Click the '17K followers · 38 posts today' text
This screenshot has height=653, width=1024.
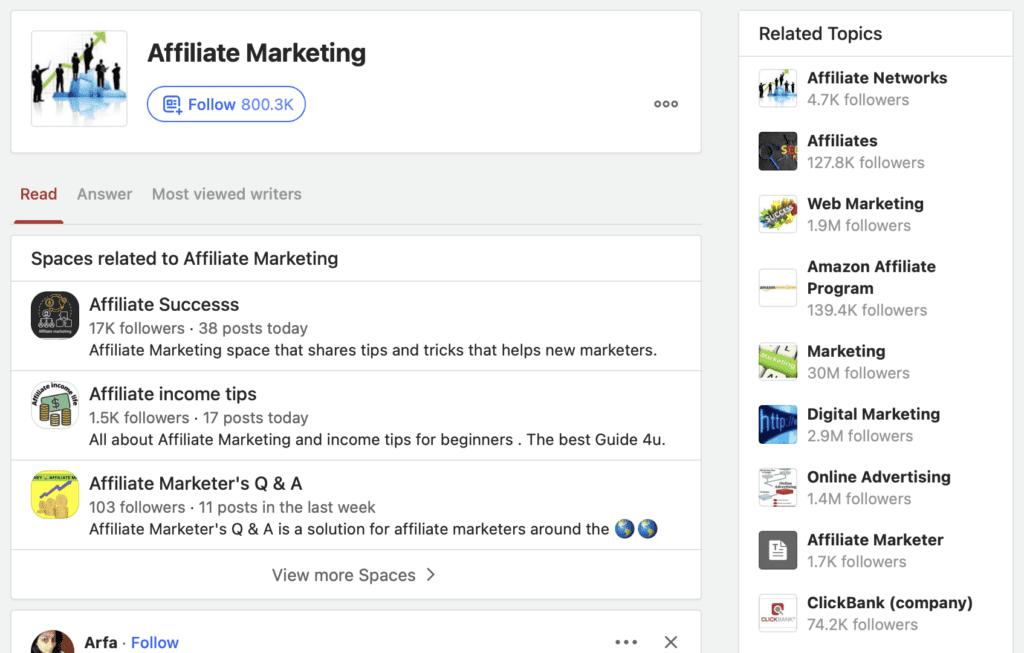click(199, 328)
